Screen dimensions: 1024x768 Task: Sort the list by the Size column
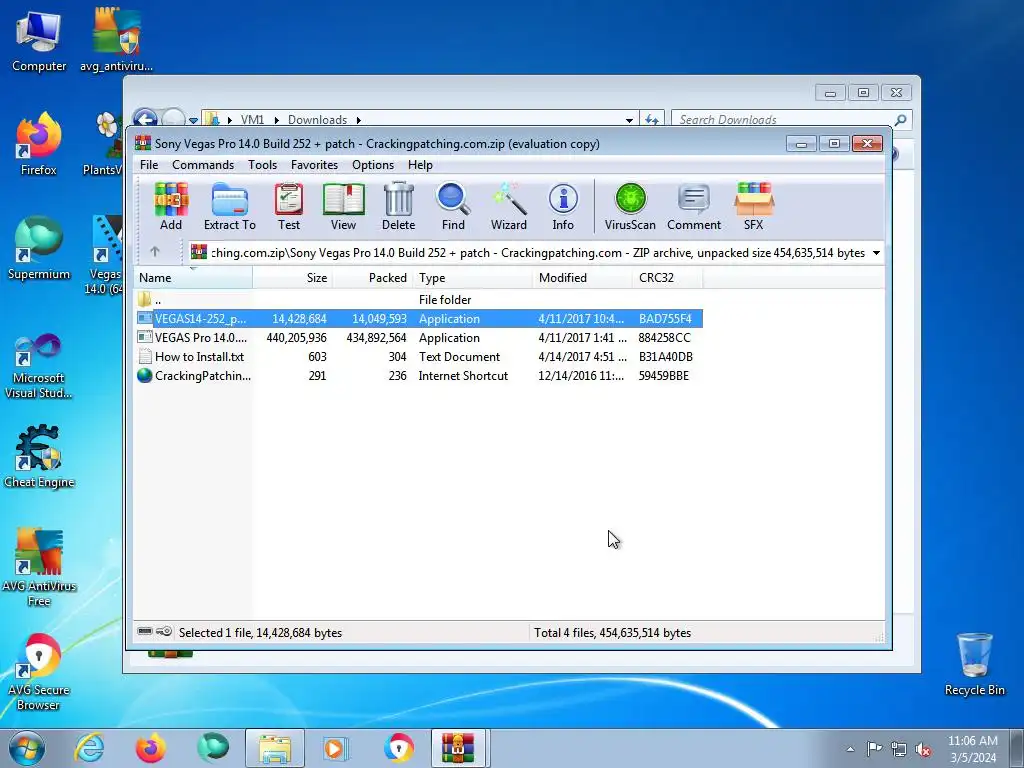[293, 278]
